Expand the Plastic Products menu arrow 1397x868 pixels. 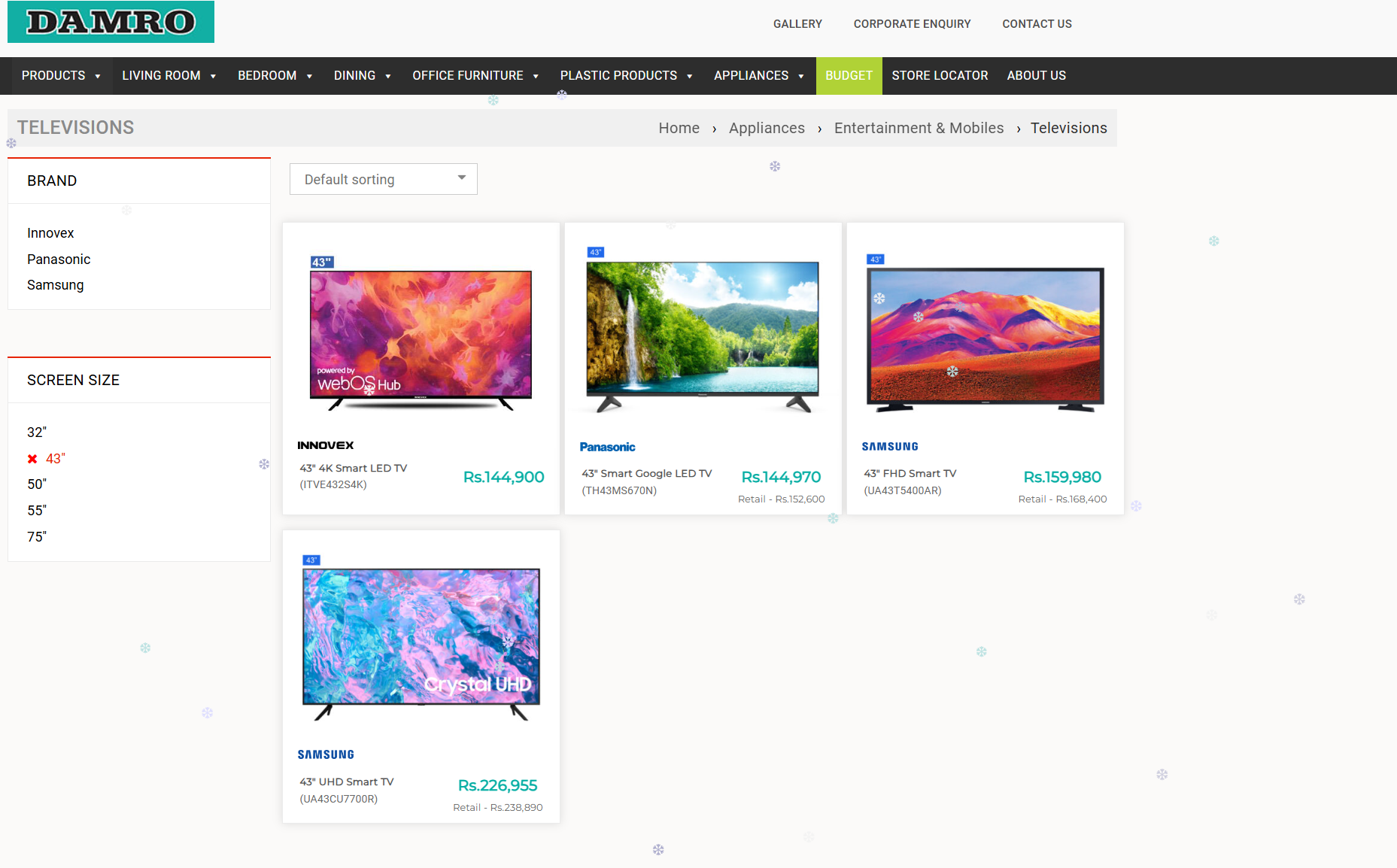[x=690, y=76]
